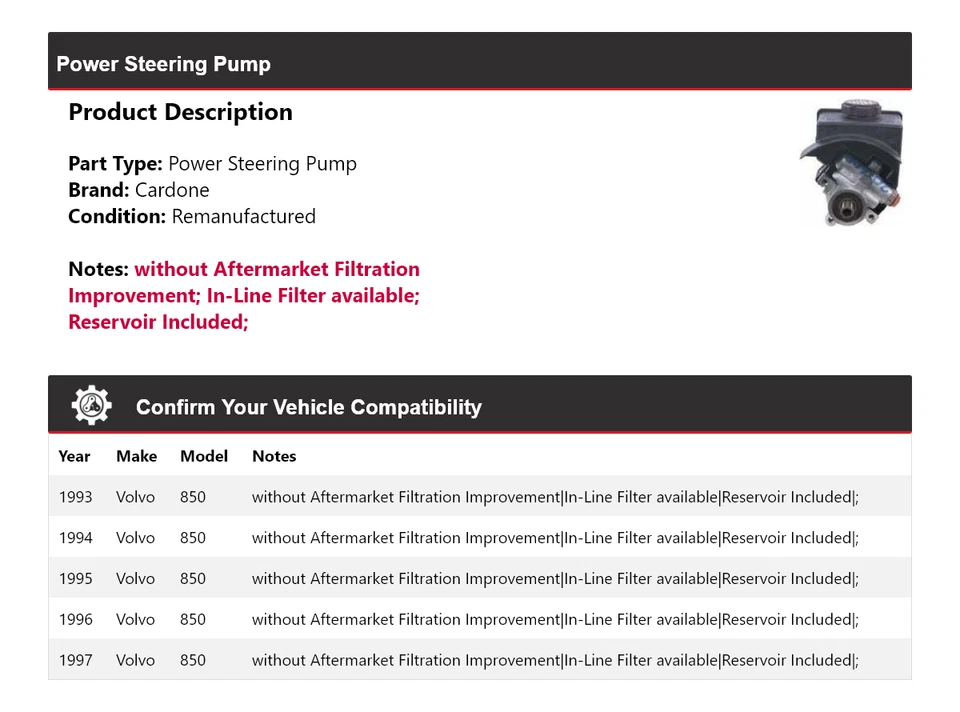
Task: Select the 1994 Volvo 850 row
Action: 480,538
